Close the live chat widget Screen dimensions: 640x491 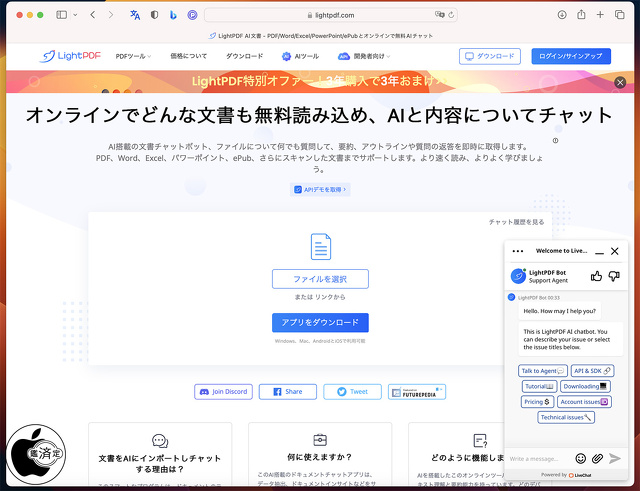[x=615, y=251]
